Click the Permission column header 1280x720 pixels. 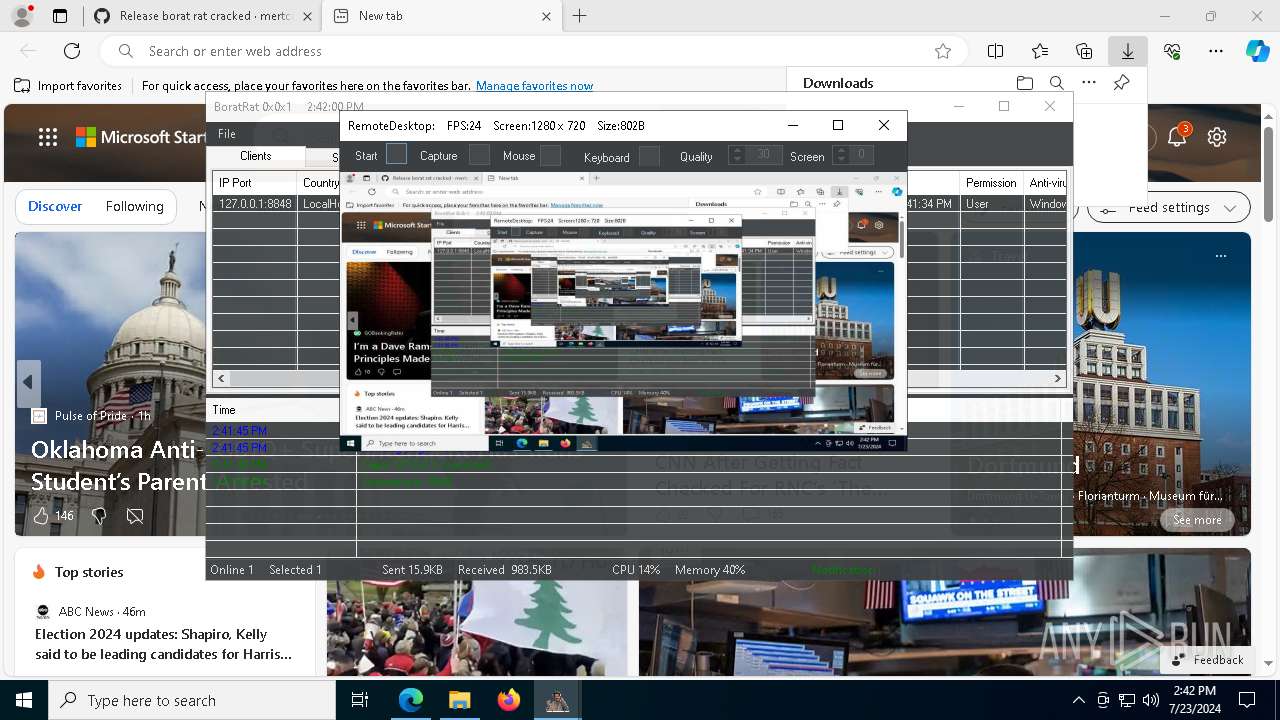(993, 183)
